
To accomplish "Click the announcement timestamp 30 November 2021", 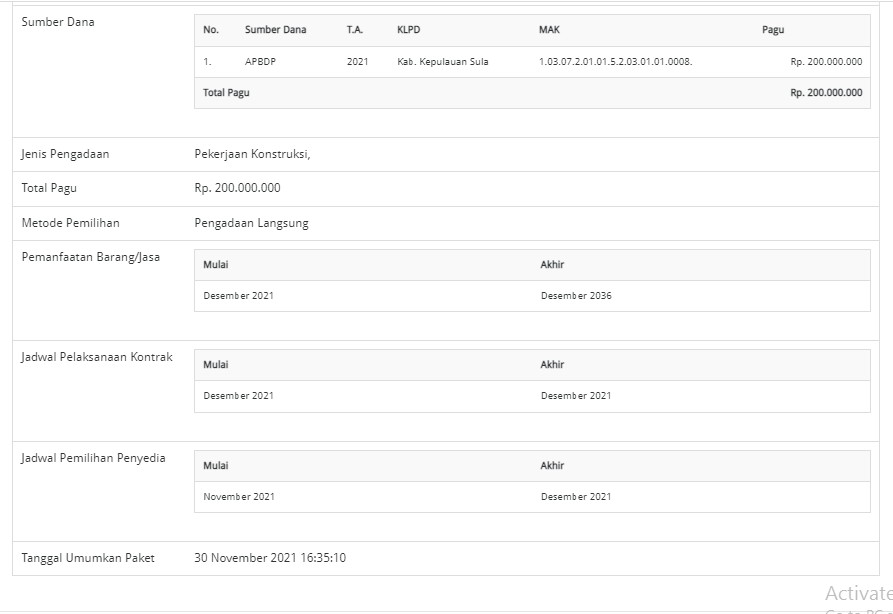I will [x=270, y=558].
